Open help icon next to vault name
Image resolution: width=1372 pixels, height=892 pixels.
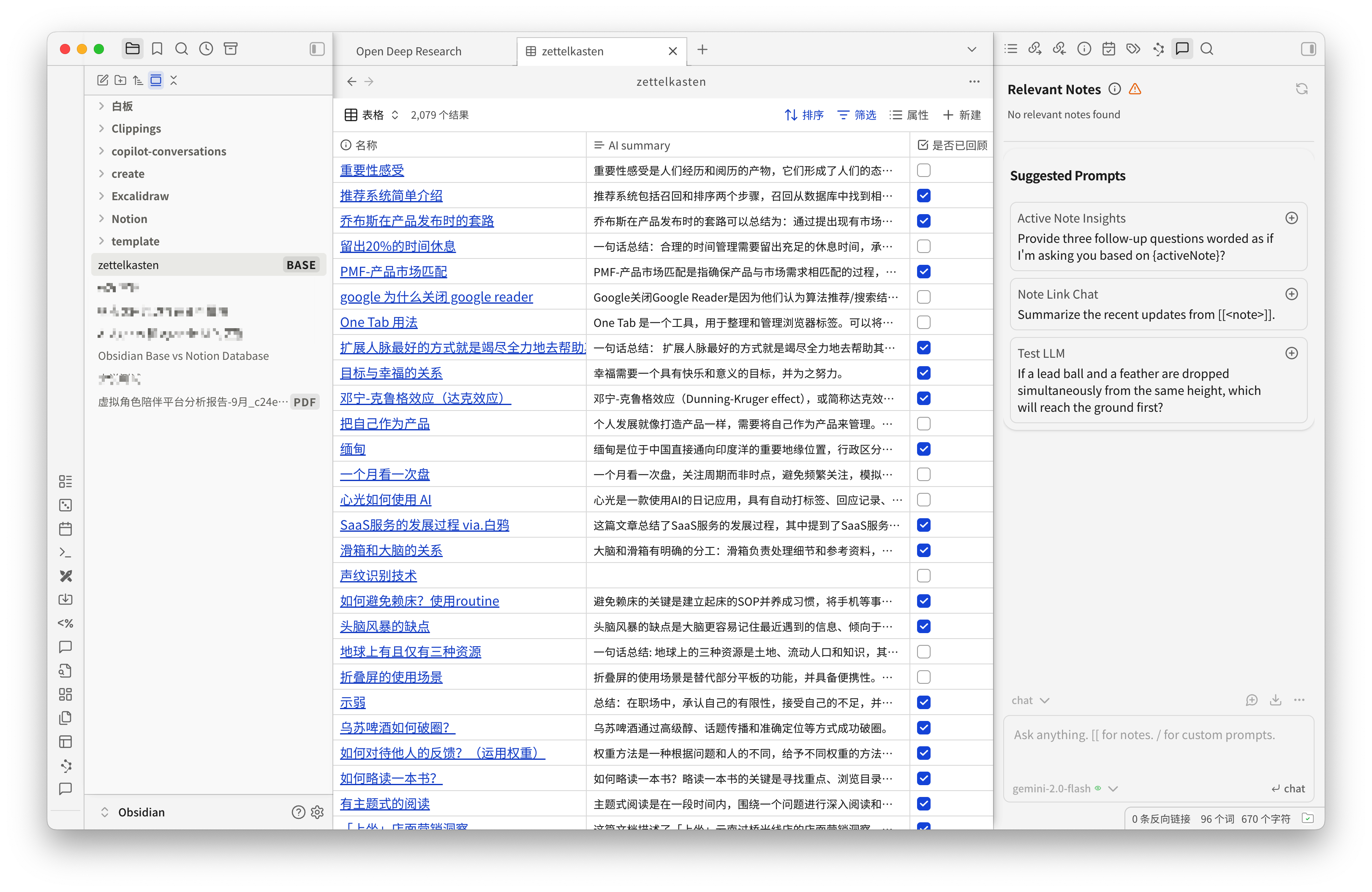298,812
